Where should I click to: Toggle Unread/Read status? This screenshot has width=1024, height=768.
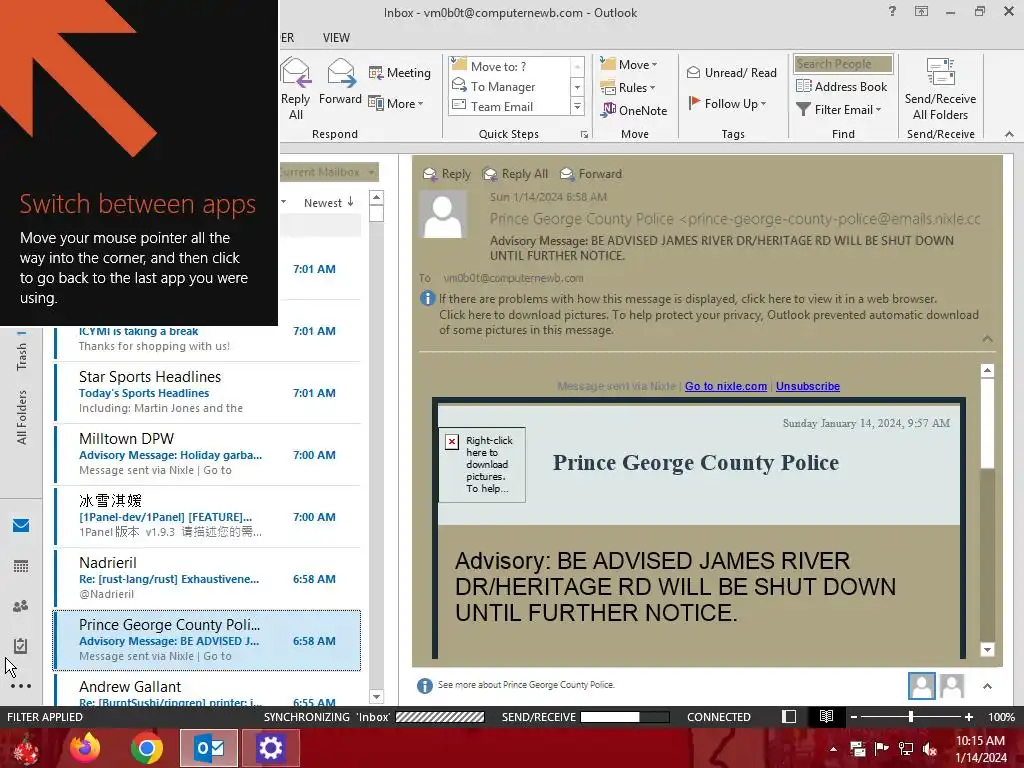coord(731,72)
